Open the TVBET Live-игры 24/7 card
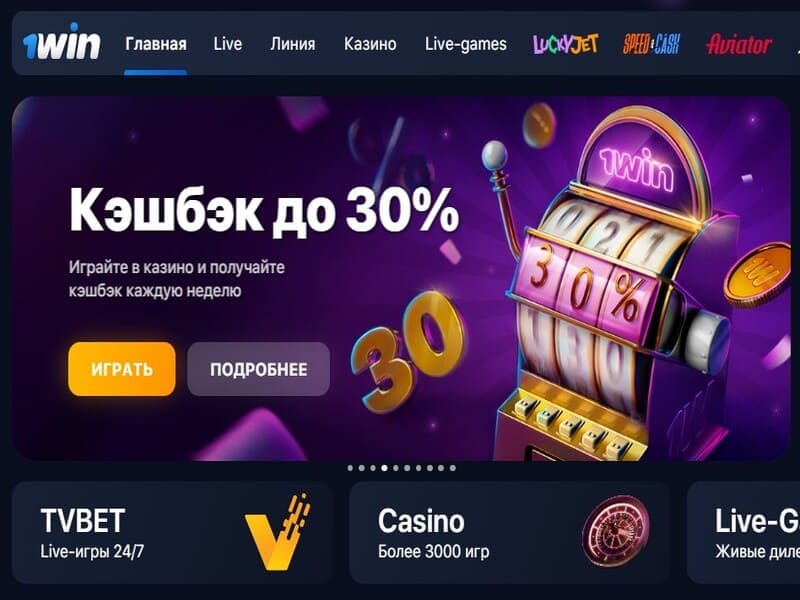This screenshot has height=600, width=800. click(172, 532)
